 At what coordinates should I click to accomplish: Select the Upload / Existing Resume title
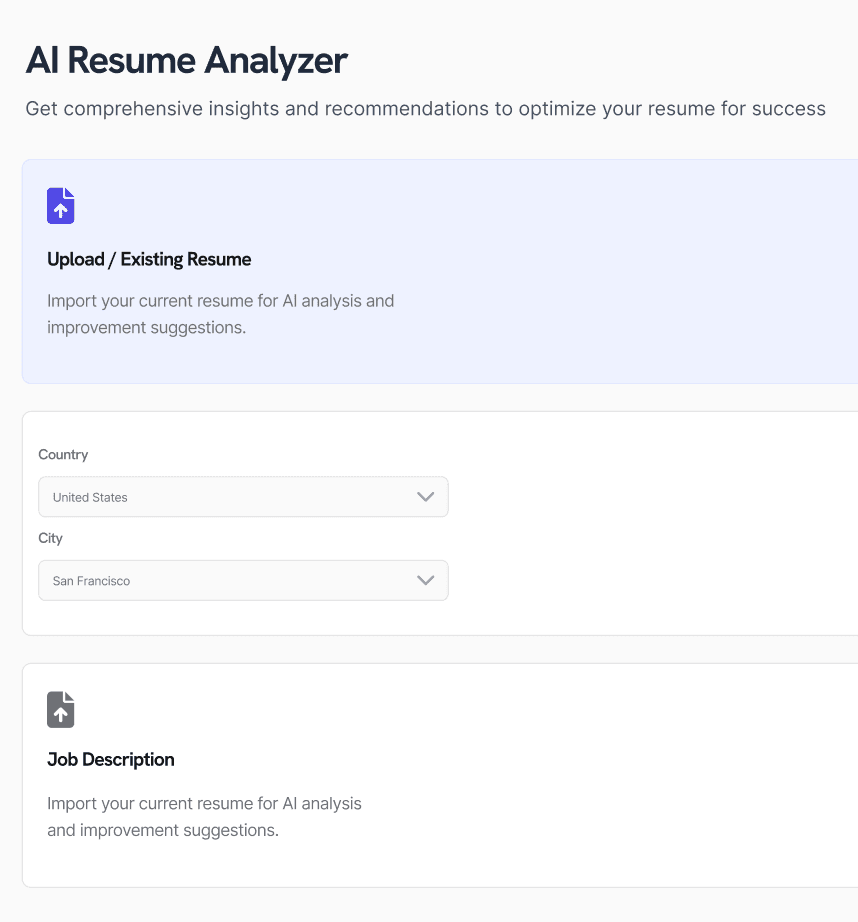(x=149, y=259)
